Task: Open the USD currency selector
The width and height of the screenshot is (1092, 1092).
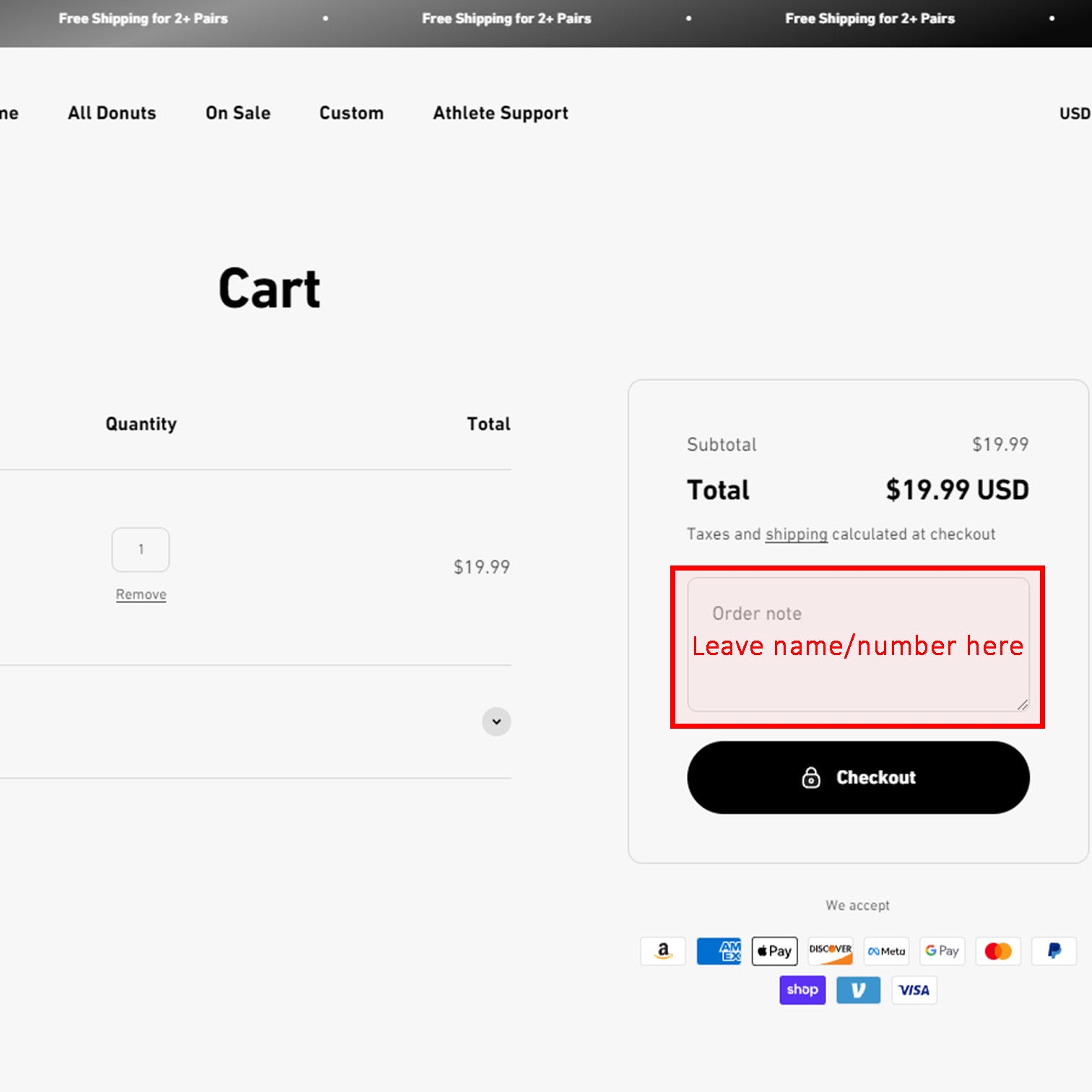Action: [1074, 113]
